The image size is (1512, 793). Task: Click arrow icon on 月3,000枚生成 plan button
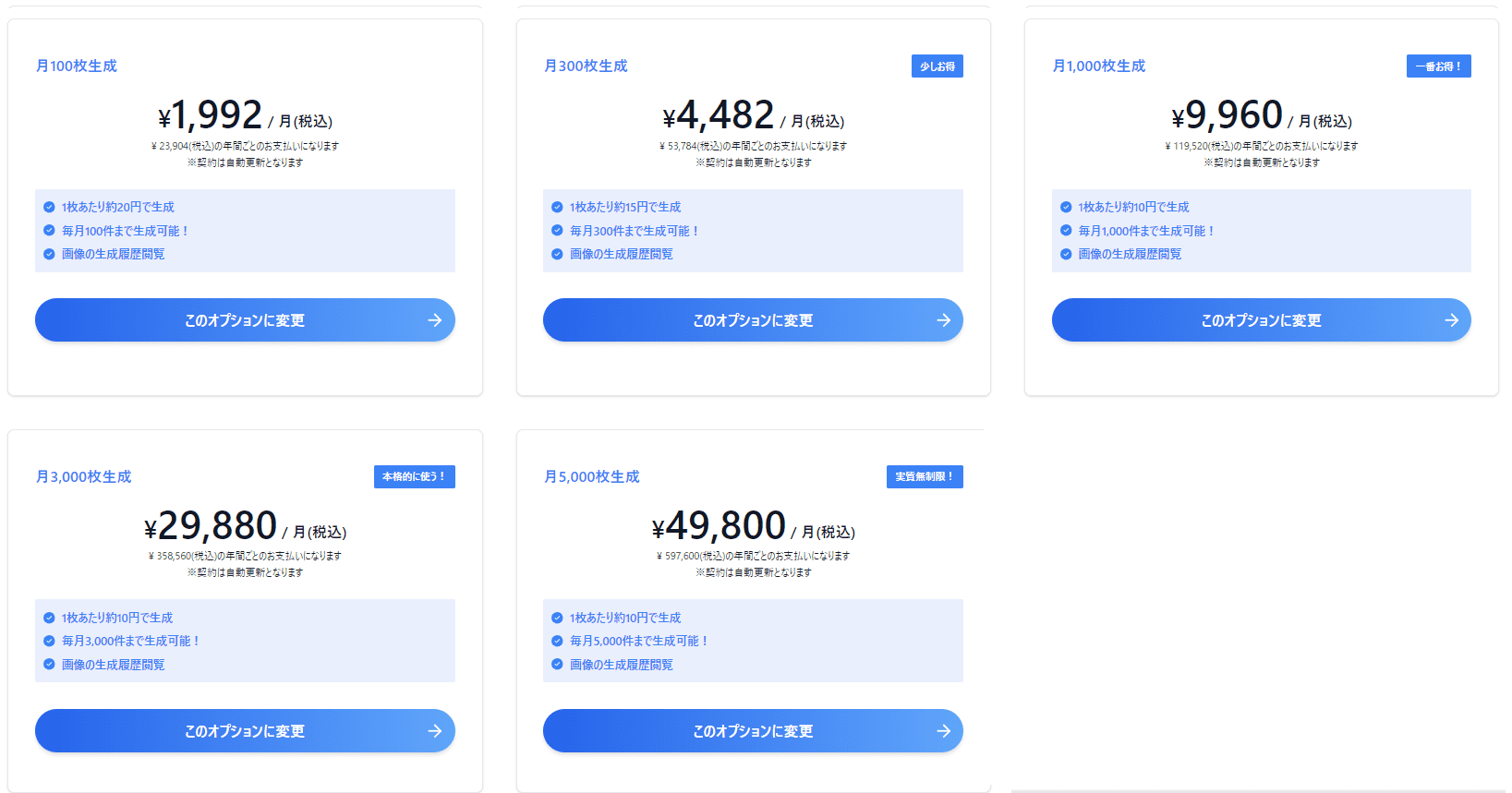coord(435,731)
